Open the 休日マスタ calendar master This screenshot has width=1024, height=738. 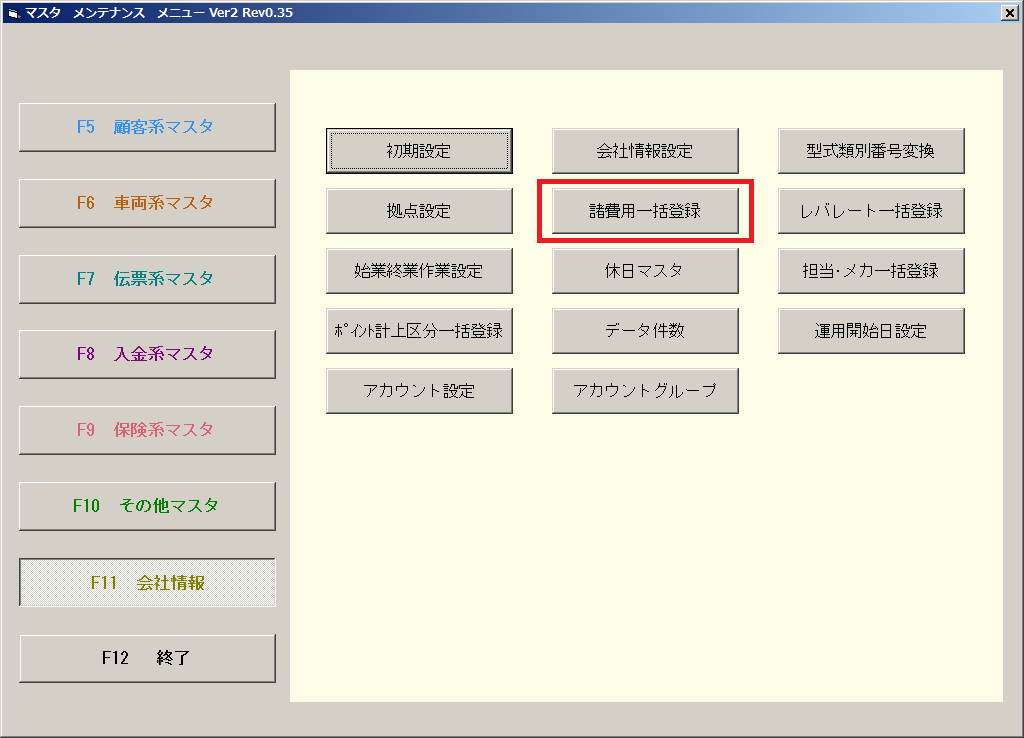(x=645, y=271)
